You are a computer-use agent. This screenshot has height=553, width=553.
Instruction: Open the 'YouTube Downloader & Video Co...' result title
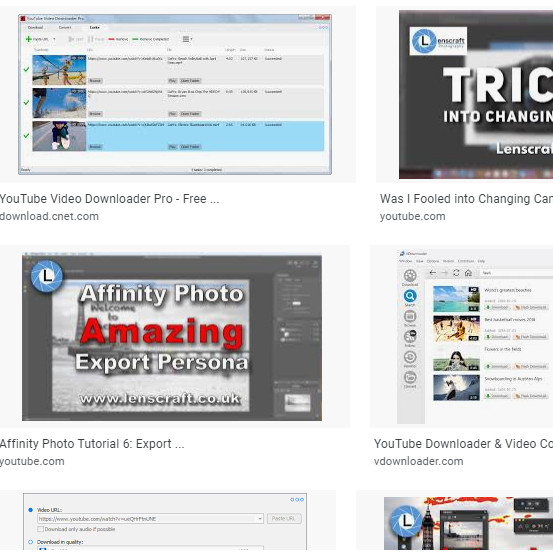tap(463, 444)
